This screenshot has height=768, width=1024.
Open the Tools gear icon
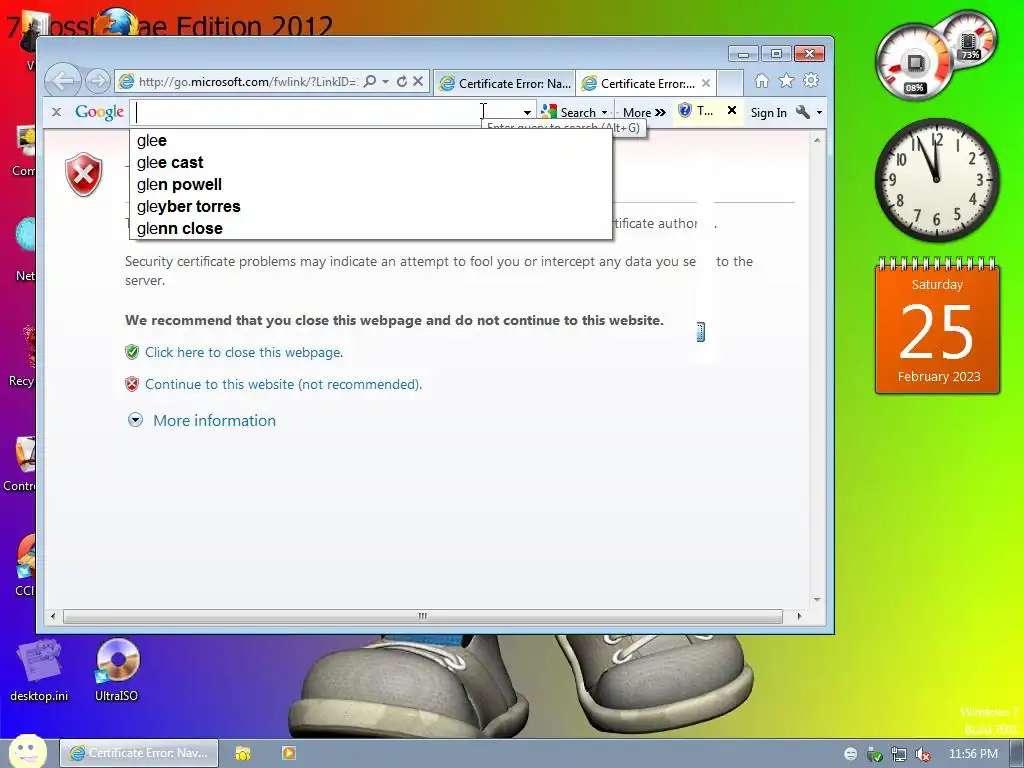point(811,81)
